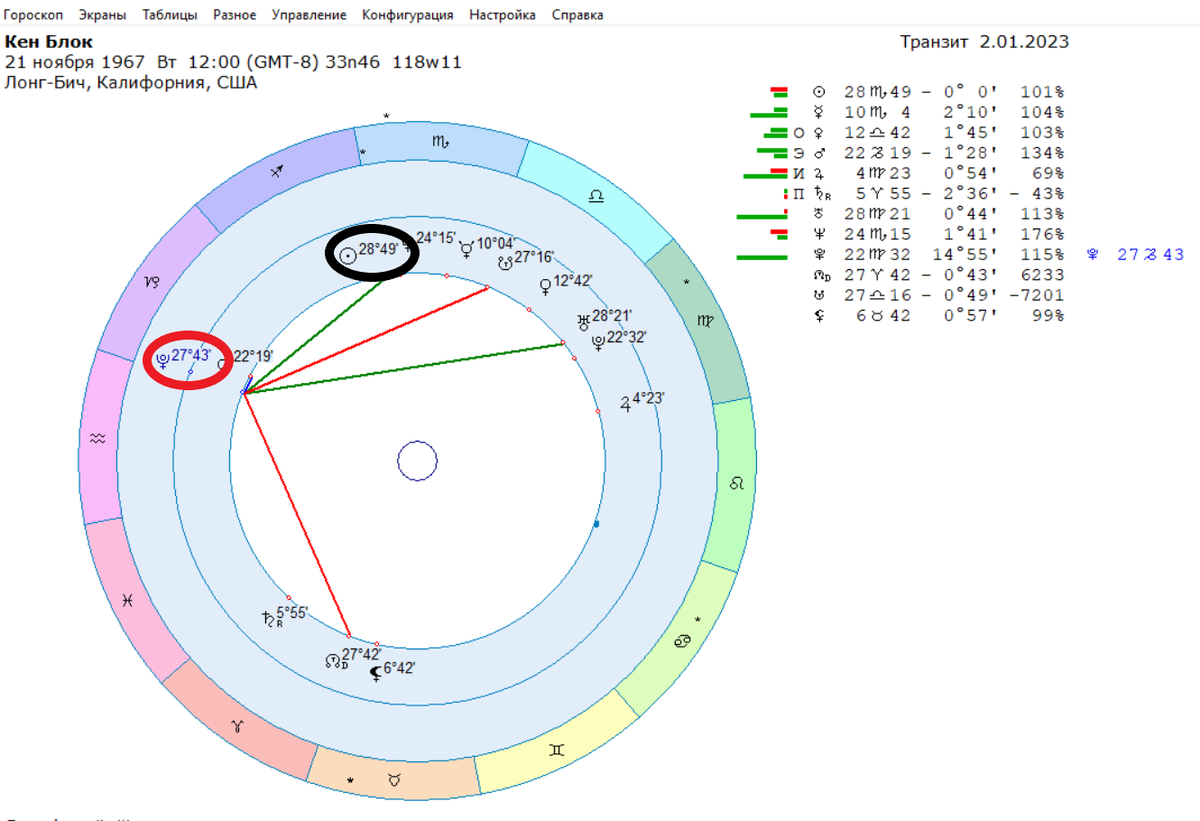This screenshot has height=821, width=1200.
Task: Open the Управление menu
Action: coord(309,15)
